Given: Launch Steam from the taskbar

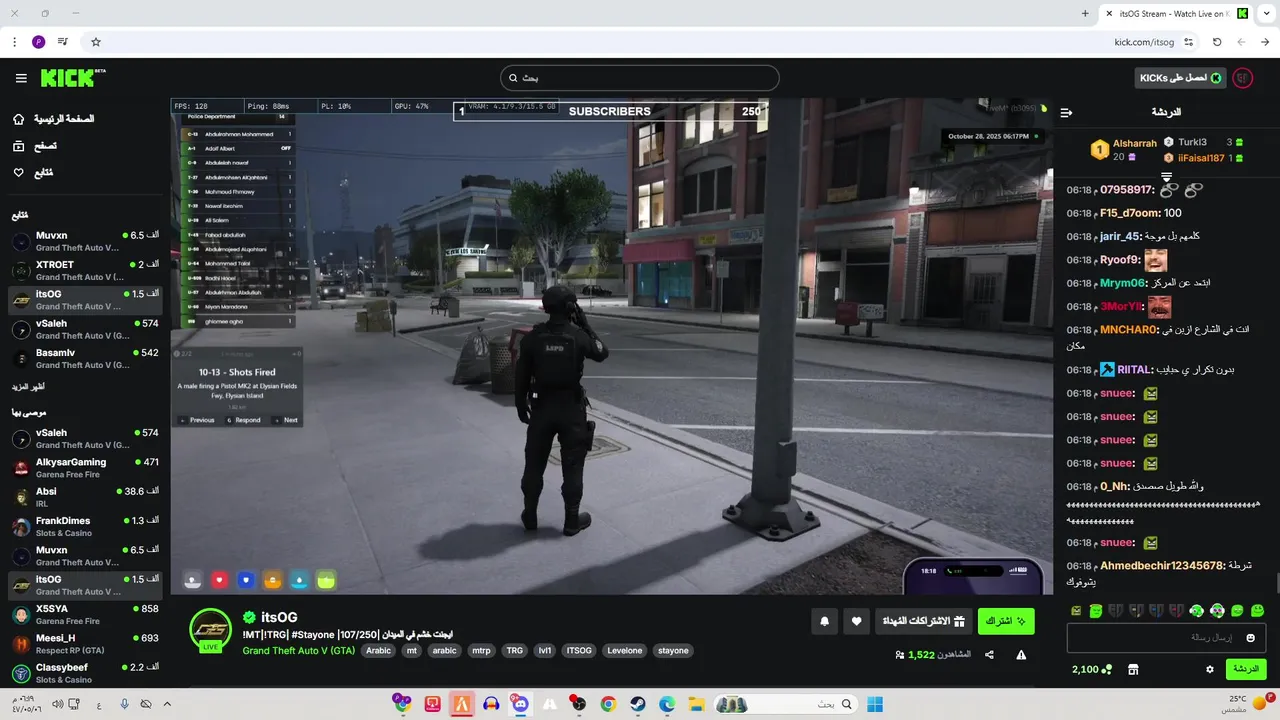Looking at the screenshot, I should [x=637, y=705].
